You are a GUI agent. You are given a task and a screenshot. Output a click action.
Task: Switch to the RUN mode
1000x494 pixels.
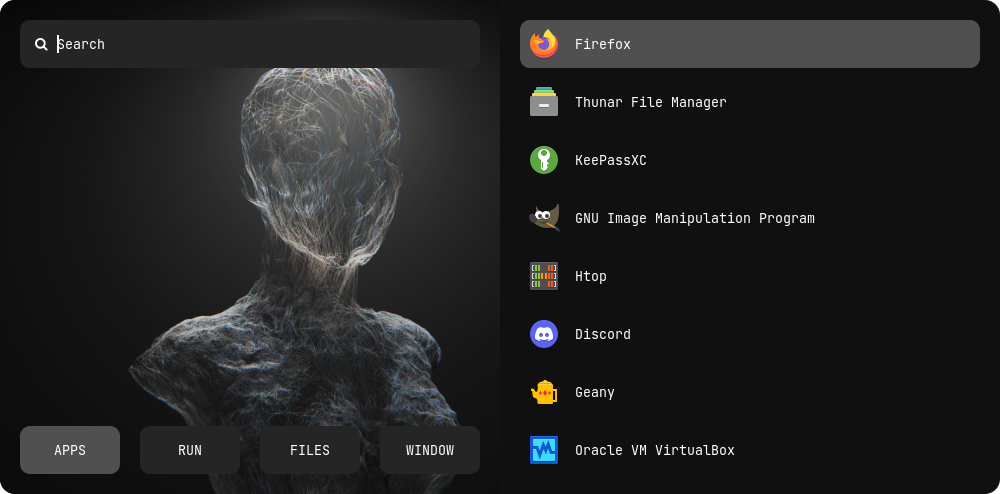tap(190, 450)
